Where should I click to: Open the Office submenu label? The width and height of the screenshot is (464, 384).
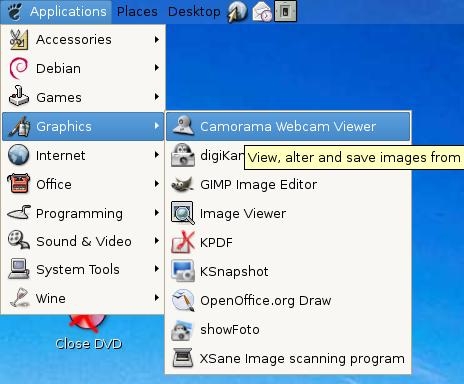[x=54, y=184]
